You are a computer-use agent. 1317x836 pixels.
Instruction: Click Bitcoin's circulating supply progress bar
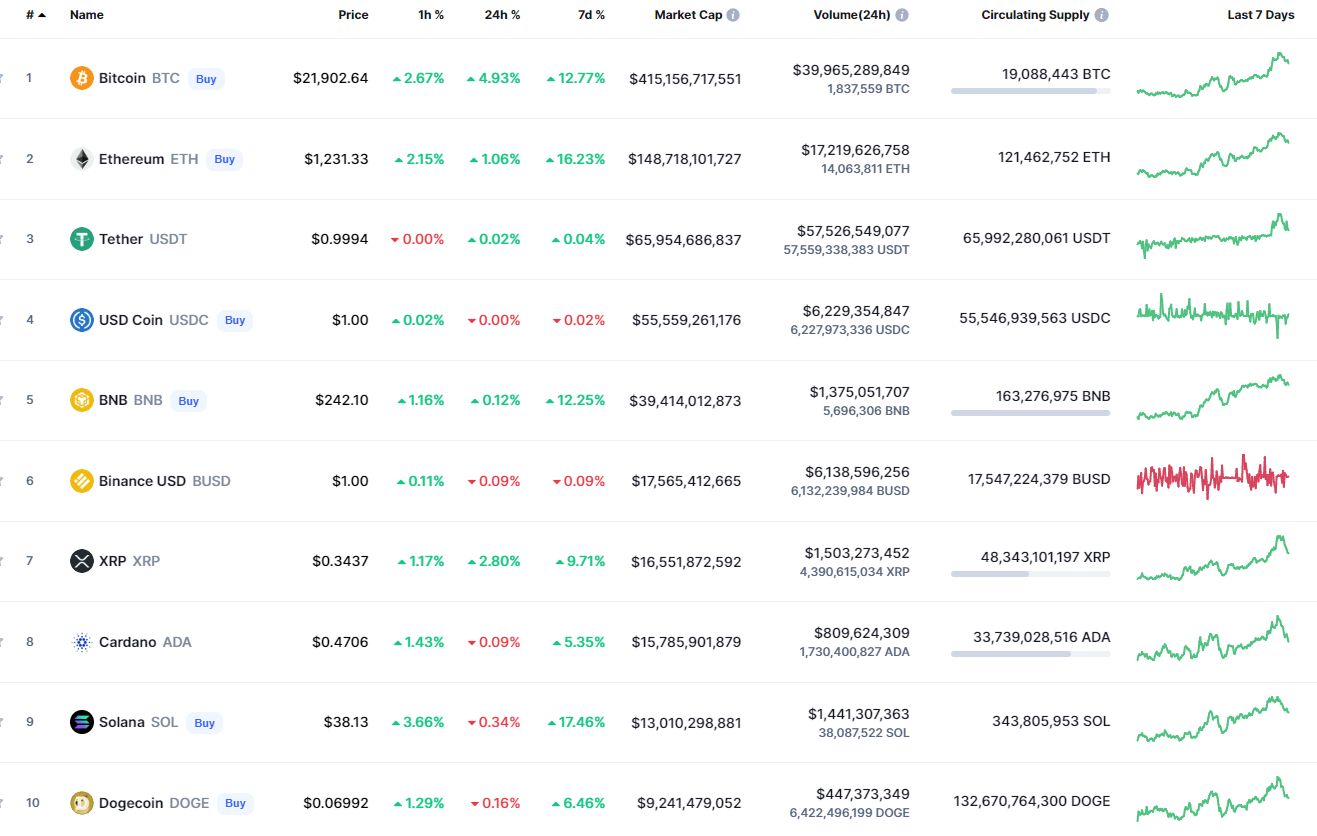(x=1030, y=91)
